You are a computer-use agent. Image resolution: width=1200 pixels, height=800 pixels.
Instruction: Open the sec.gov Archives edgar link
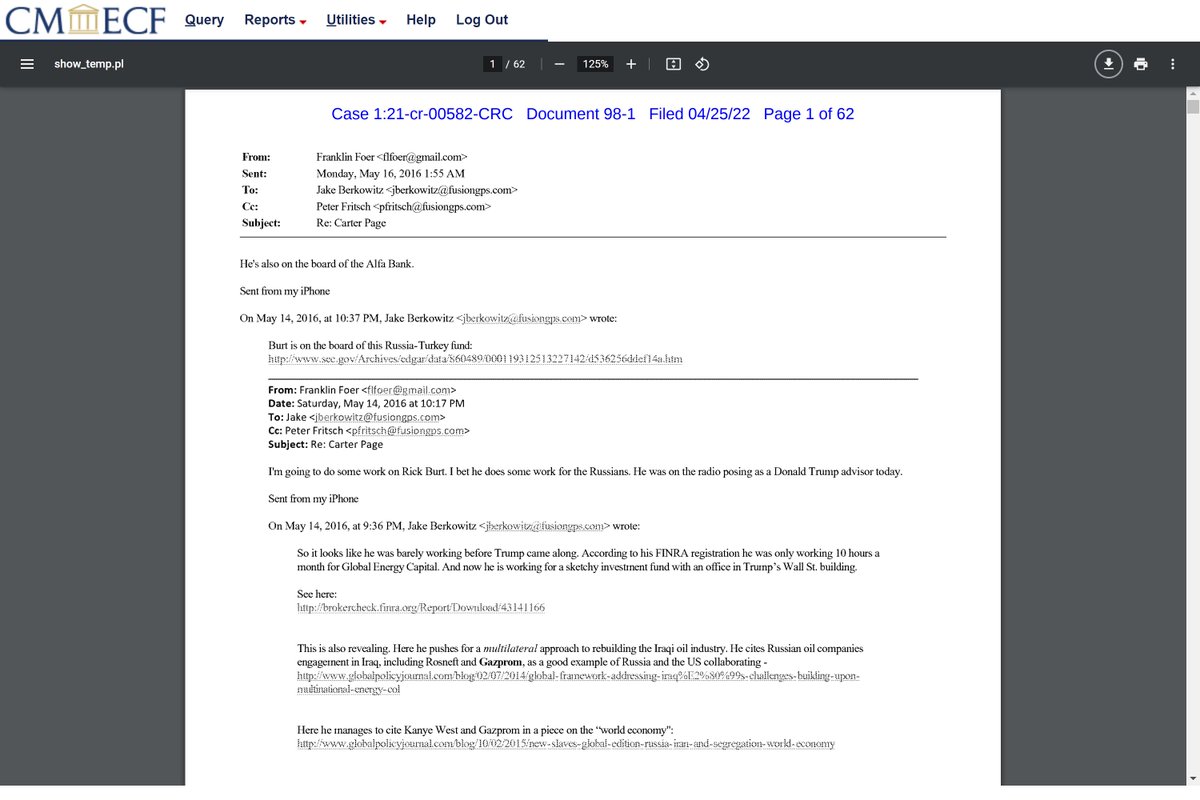point(476,358)
